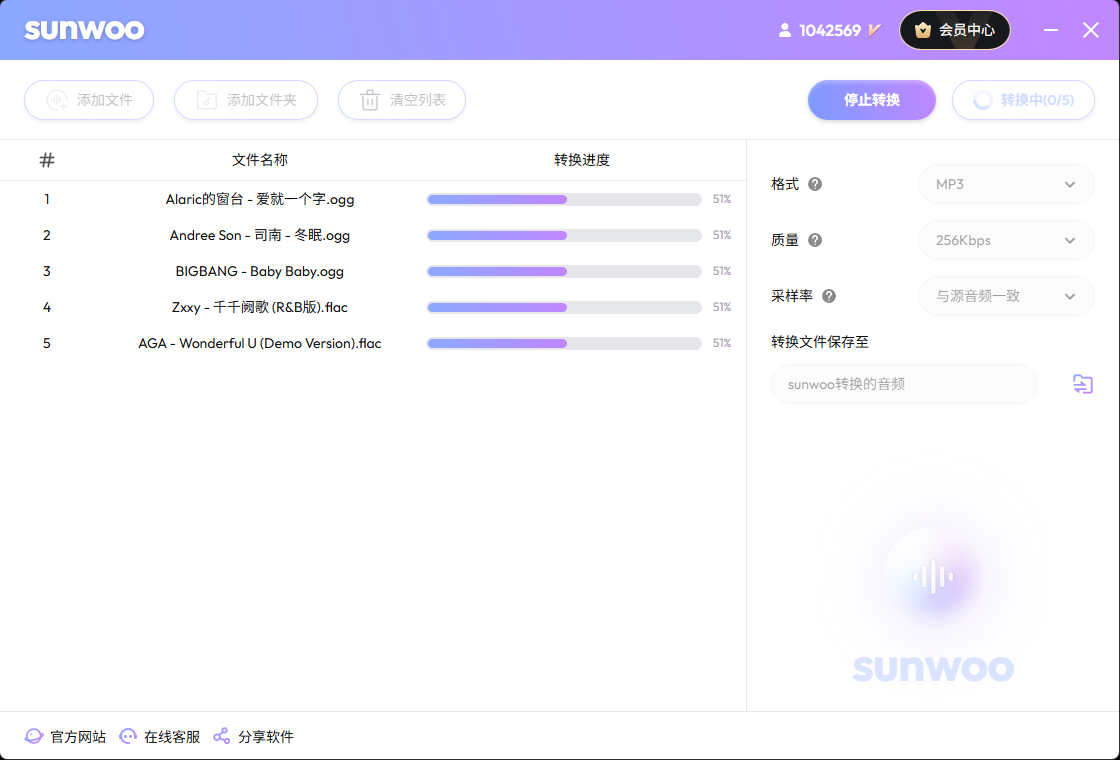Expand the 256Kbps quality dropdown
This screenshot has width=1120, height=760.
coord(1006,240)
